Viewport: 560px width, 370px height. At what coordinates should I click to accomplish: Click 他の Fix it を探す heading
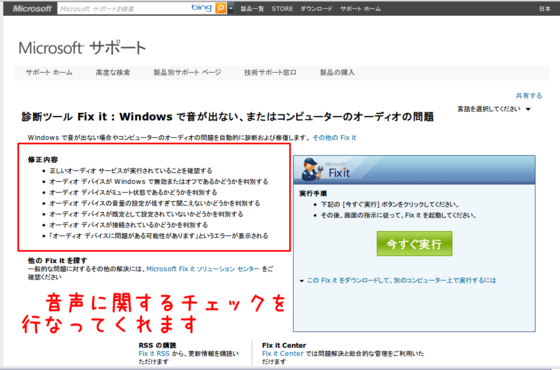58,261
